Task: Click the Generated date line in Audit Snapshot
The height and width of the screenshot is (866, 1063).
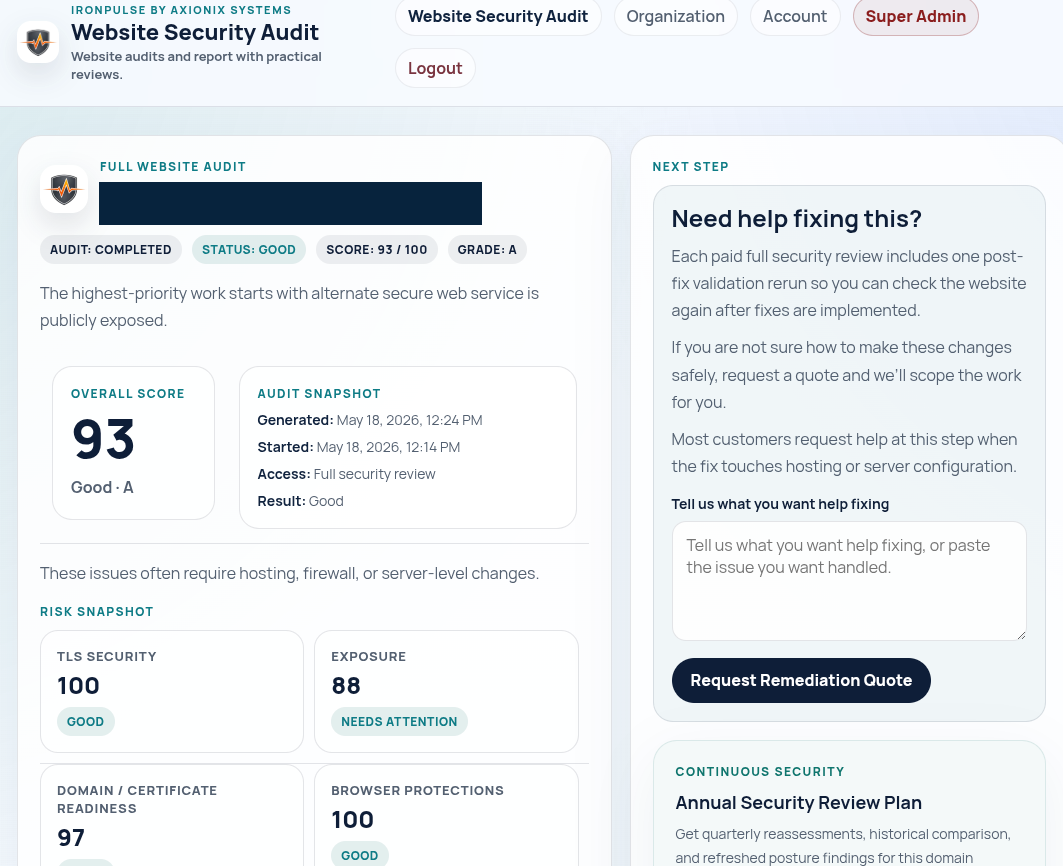Action: tap(369, 420)
